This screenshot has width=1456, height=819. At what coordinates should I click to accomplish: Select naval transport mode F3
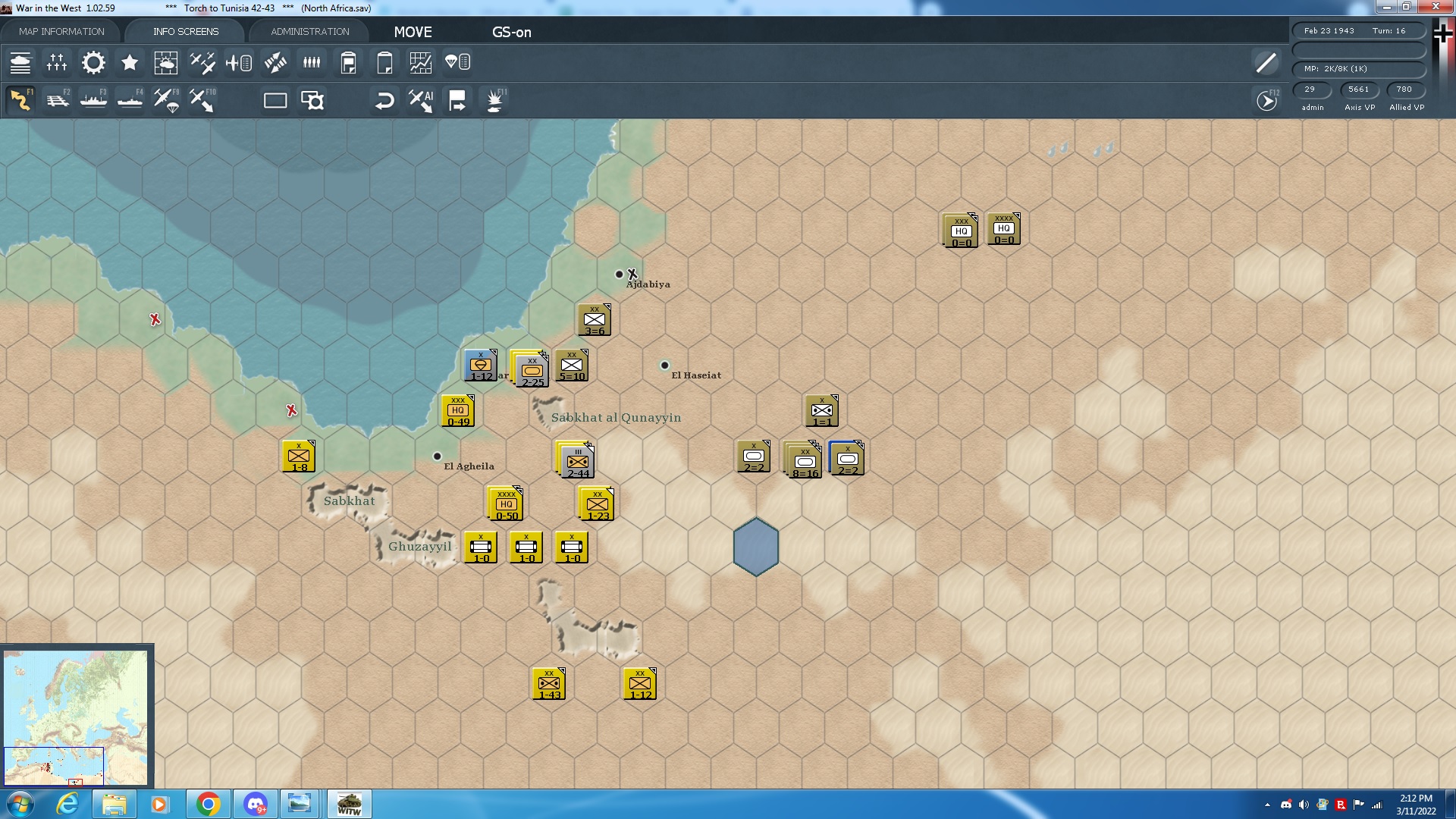(x=94, y=100)
